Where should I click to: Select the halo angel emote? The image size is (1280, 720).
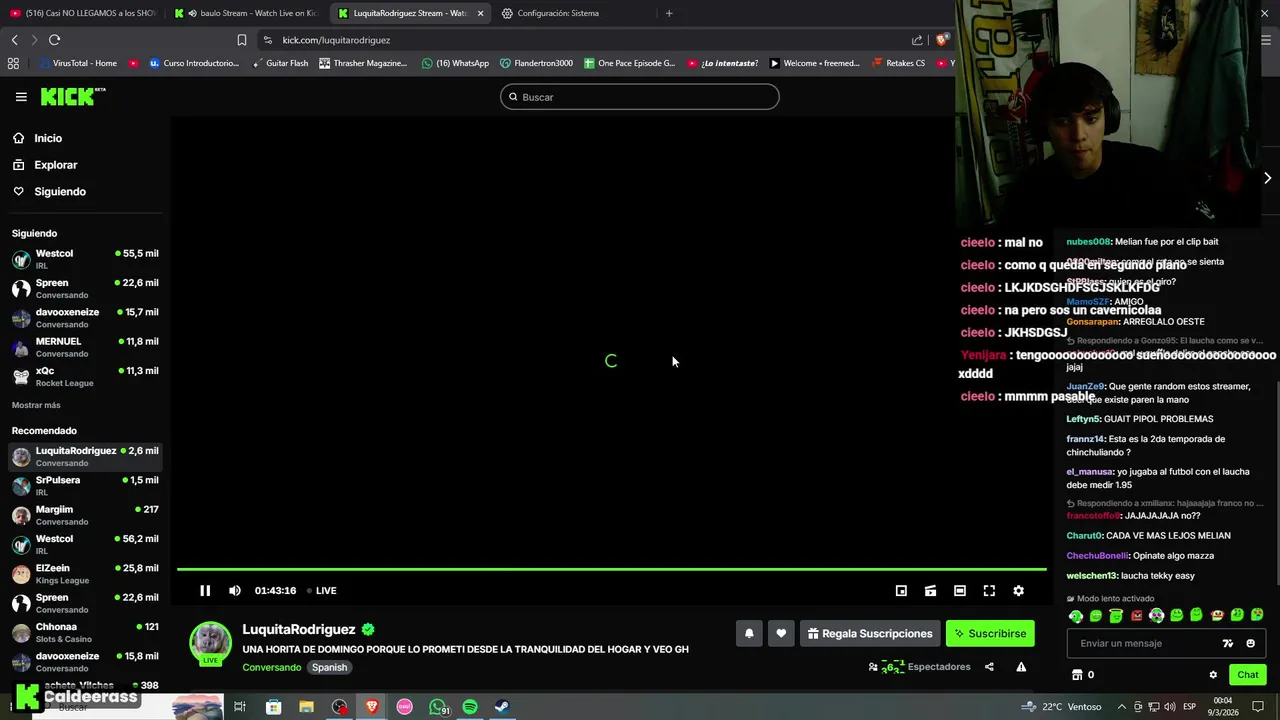click(1116, 616)
